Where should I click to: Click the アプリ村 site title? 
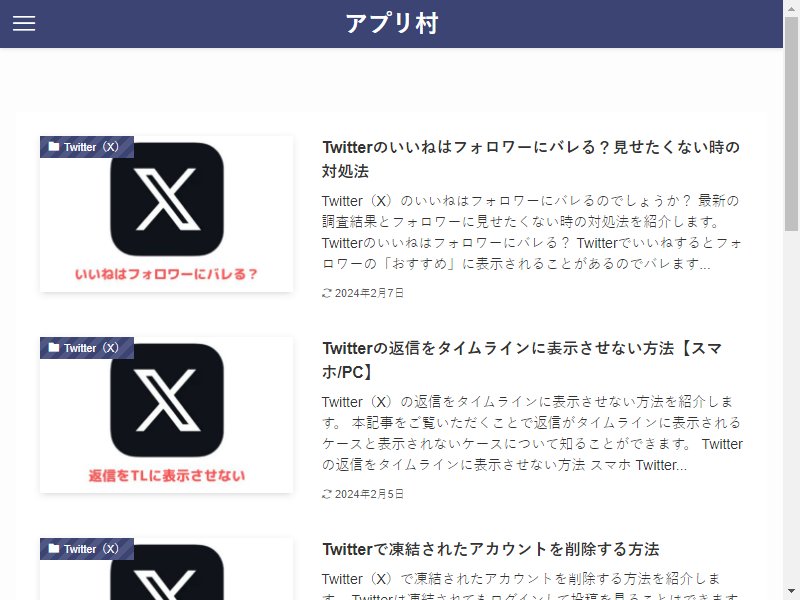pos(391,23)
